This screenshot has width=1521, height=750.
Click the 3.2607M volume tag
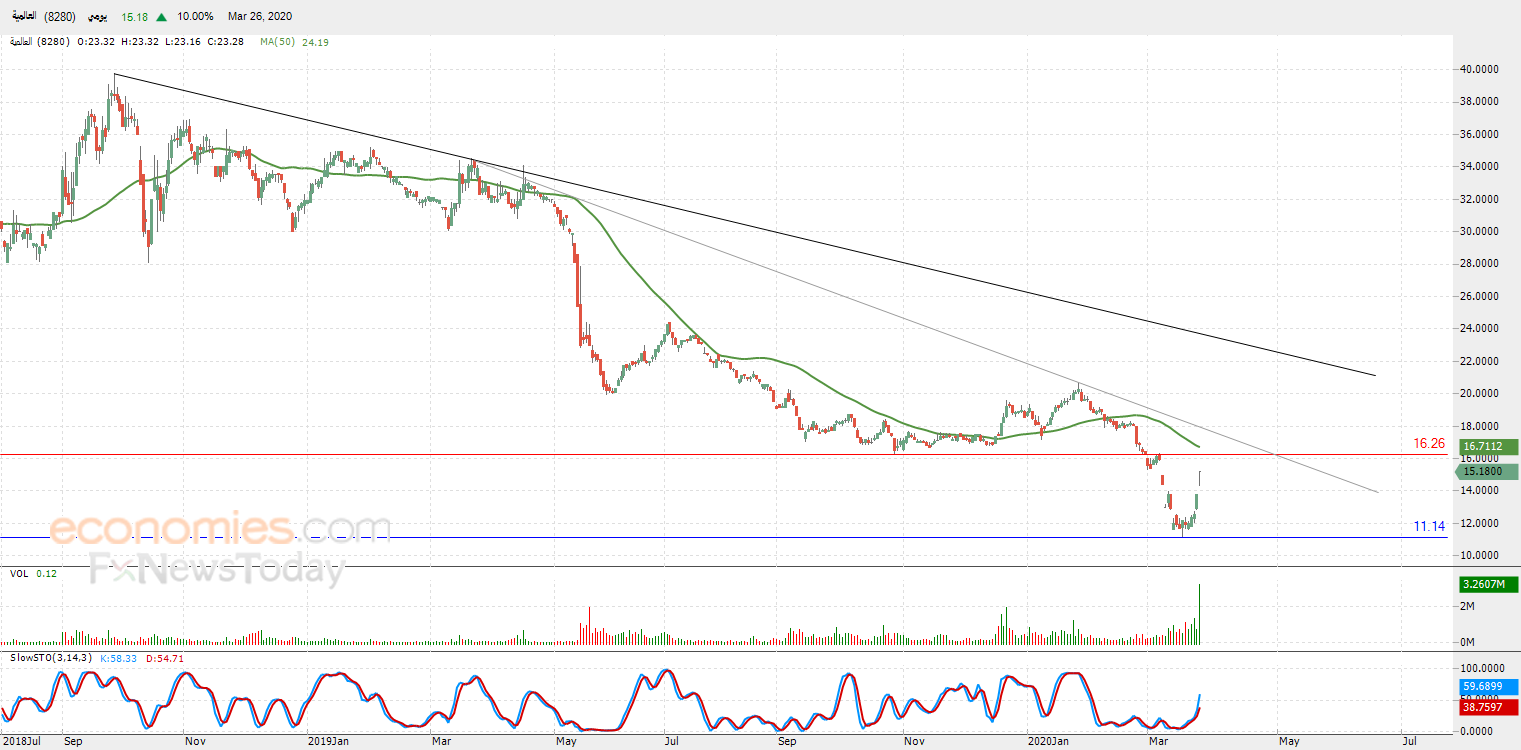pyautogui.click(x=1488, y=583)
